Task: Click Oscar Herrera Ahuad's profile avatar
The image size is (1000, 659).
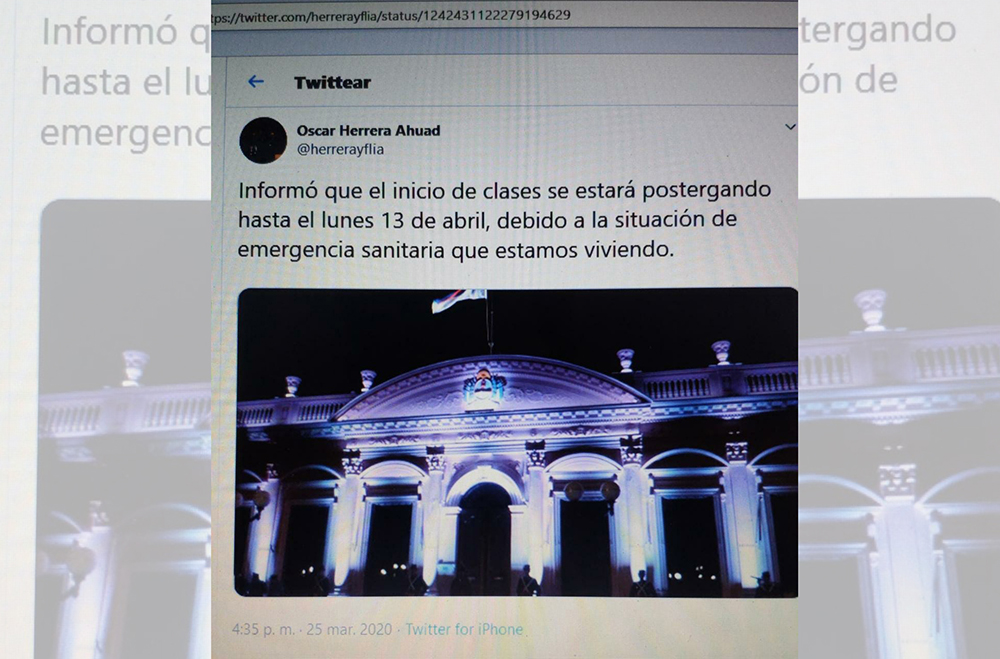Action: pos(263,140)
